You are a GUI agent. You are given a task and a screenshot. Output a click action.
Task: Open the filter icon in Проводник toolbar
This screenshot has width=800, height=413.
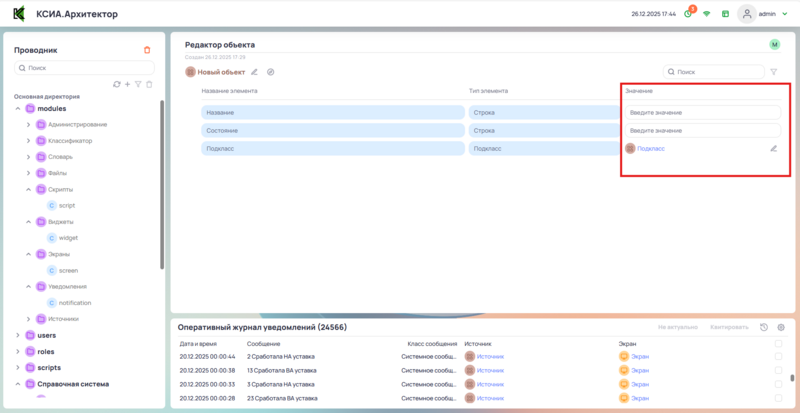138,84
